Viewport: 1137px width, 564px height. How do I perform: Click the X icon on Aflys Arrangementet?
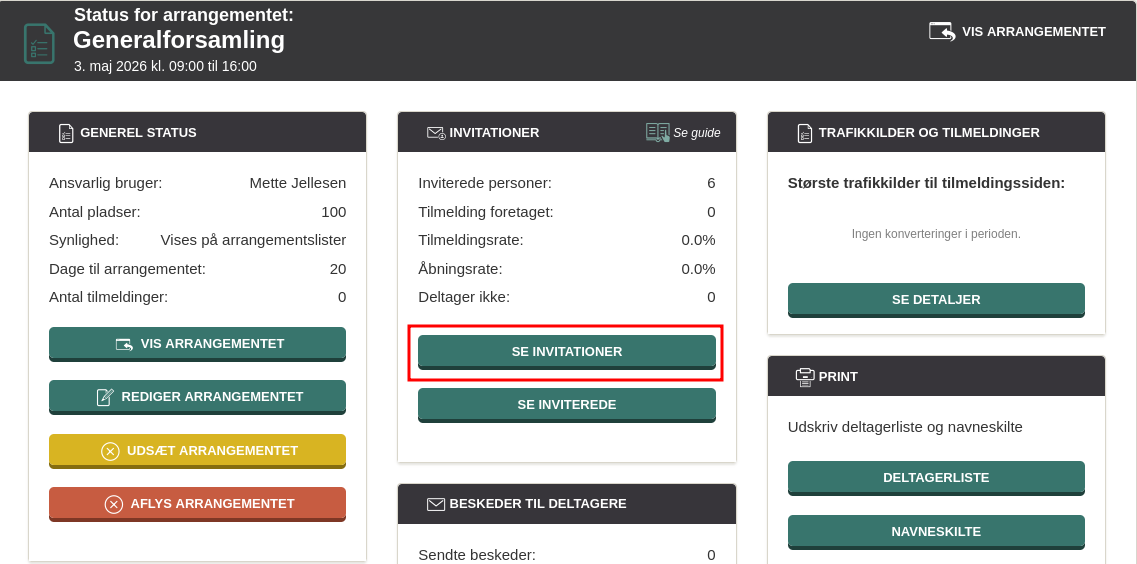pyautogui.click(x=114, y=504)
